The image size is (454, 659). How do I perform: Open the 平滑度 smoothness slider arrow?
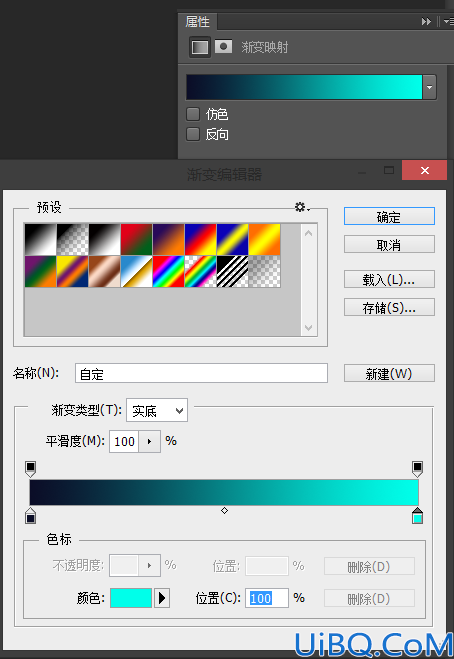coord(149,441)
